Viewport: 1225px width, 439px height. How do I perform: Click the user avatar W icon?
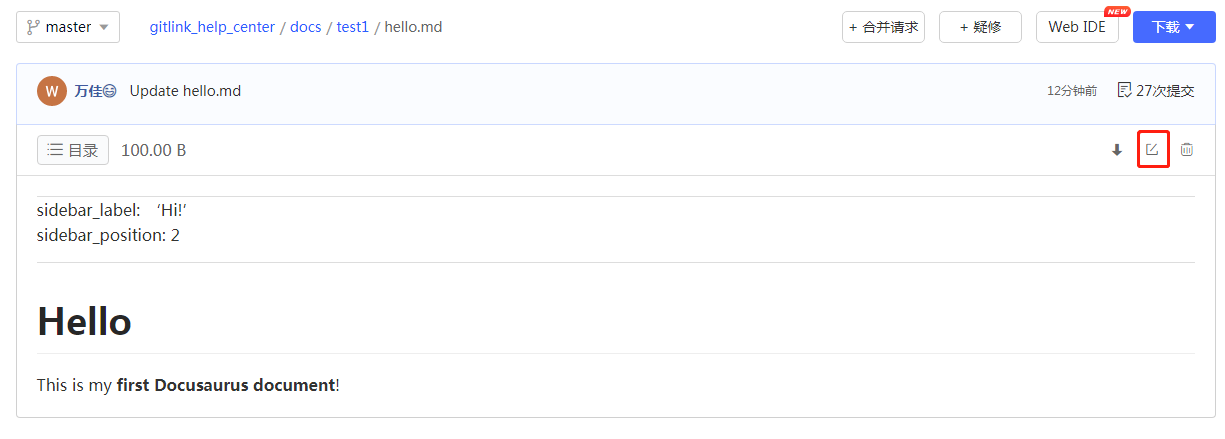pyautogui.click(x=52, y=91)
